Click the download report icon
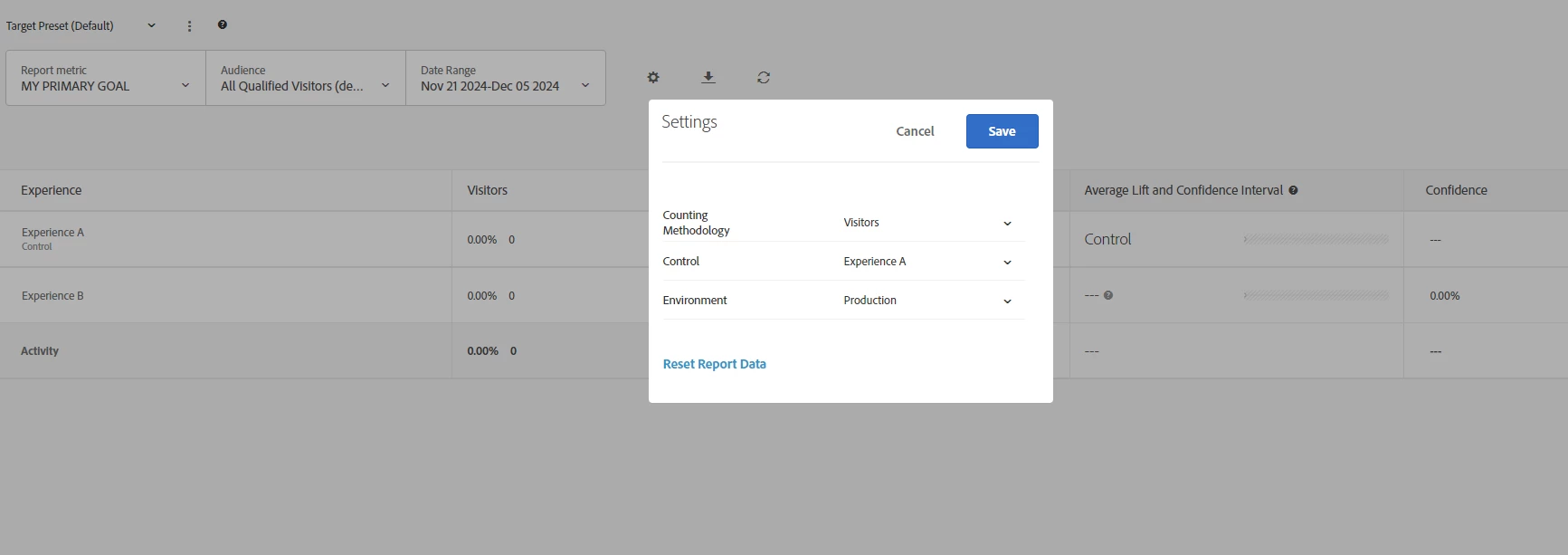The width and height of the screenshot is (1568, 555). coord(708,78)
